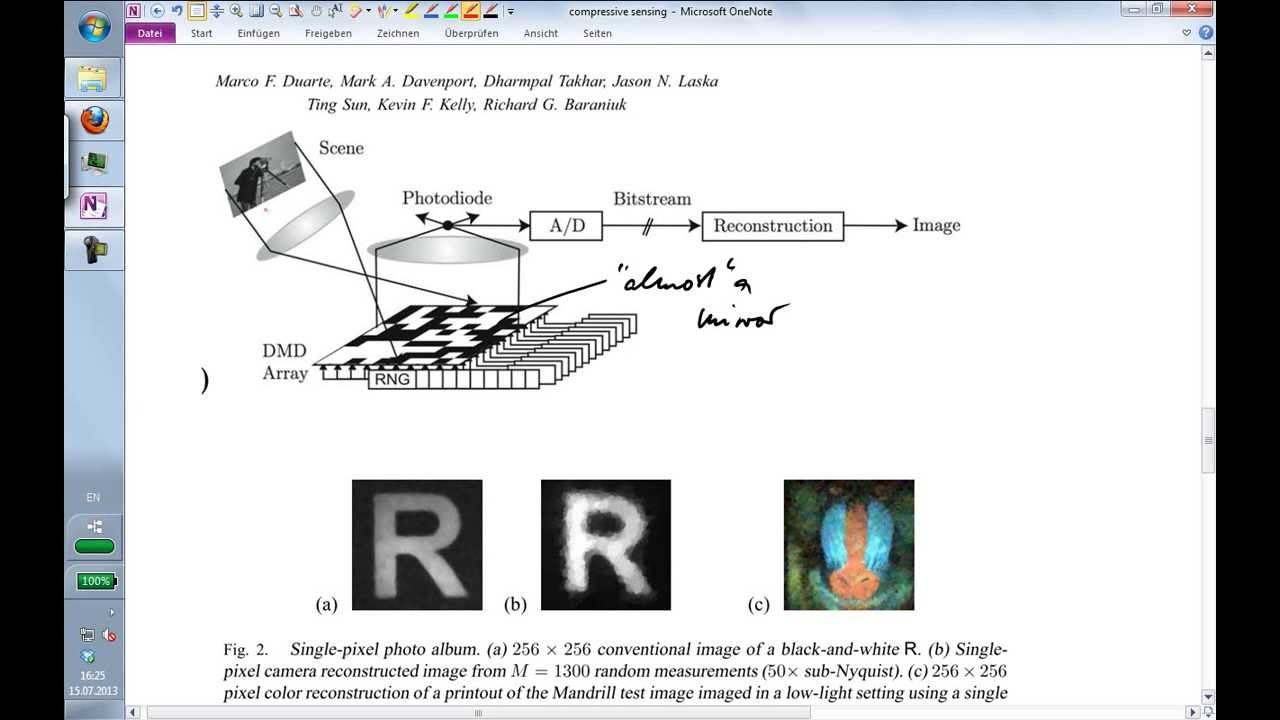Click the 'RNG' label in diagram

[393, 379]
